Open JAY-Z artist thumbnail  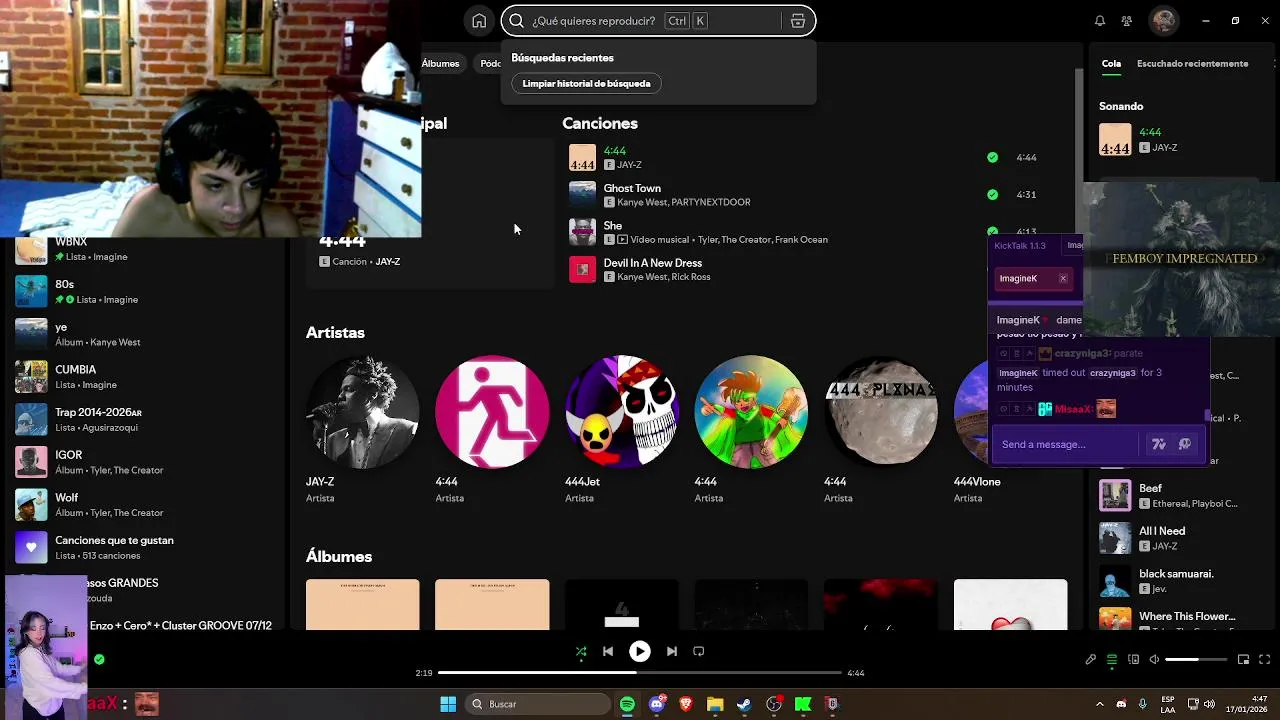click(362, 411)
